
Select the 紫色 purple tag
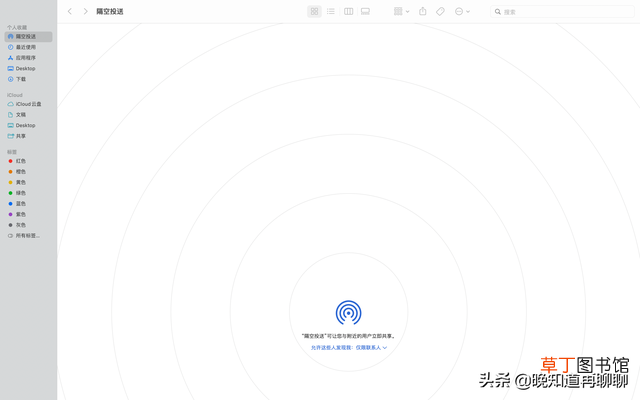29,214
